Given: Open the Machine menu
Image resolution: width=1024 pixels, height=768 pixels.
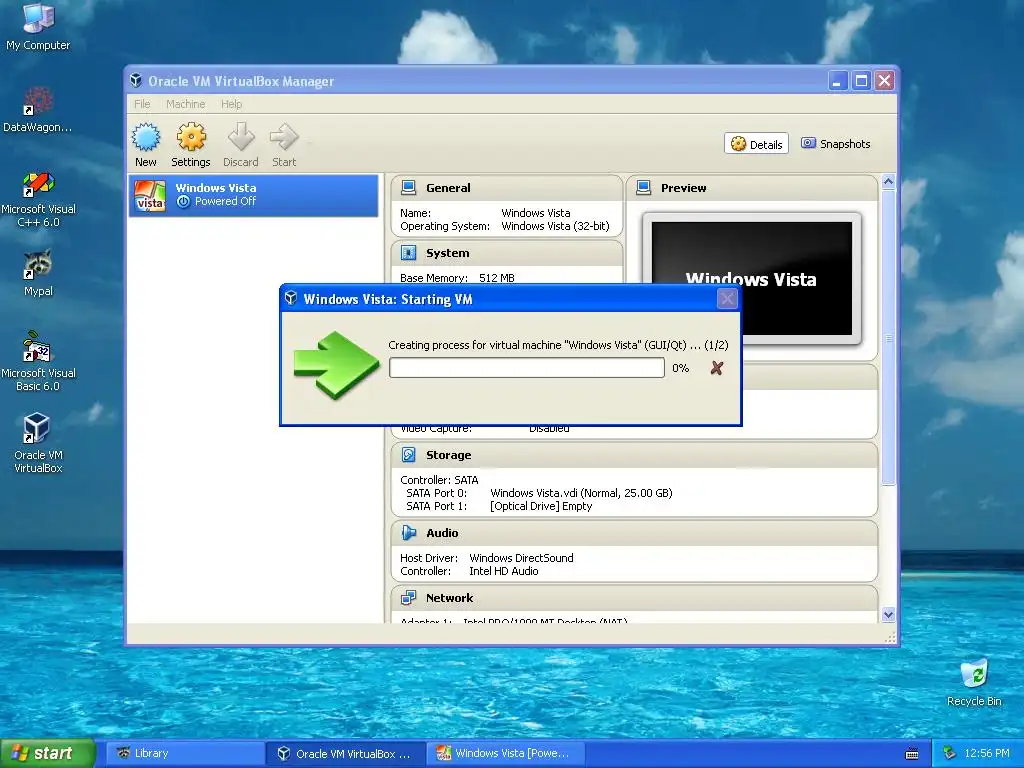Looking at the screenshot, I should (185, 104).
